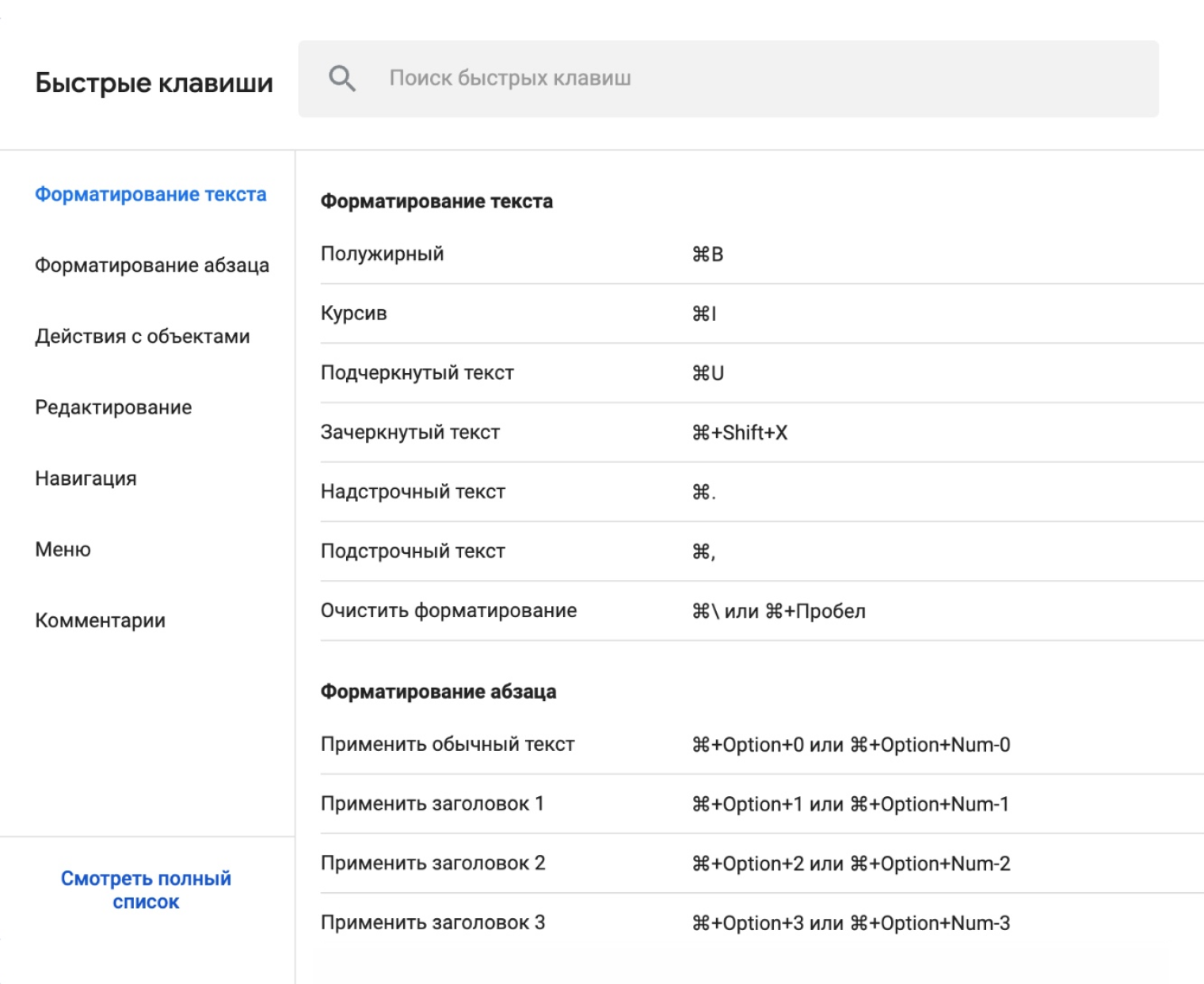Click the Быстрые клавиши title
The height and width of the screenshot is (984, 1204).
tap(154, 82)
